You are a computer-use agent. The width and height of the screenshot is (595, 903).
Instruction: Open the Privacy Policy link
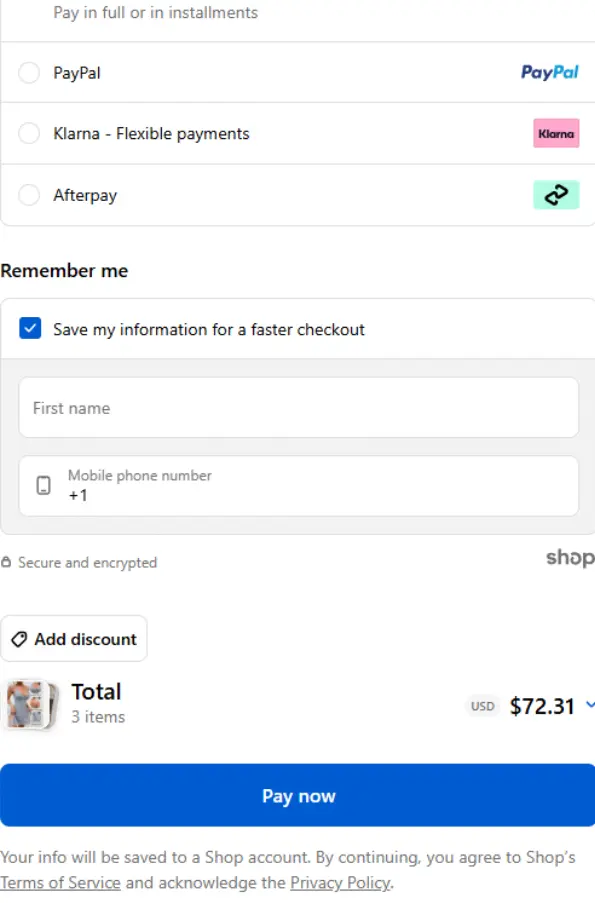(339, 883)
